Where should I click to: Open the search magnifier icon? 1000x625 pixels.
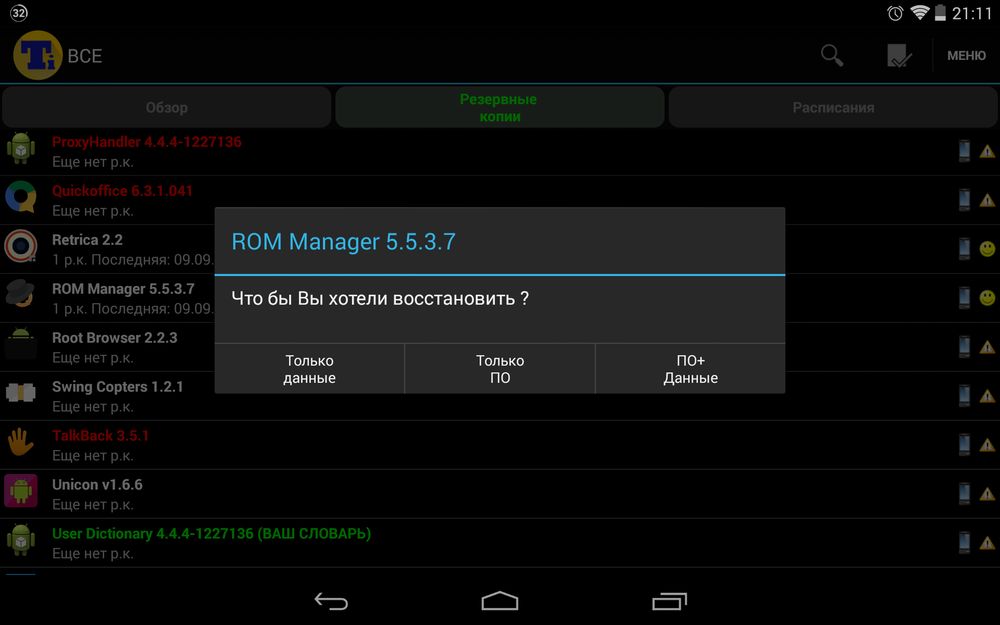click(832, 55)
